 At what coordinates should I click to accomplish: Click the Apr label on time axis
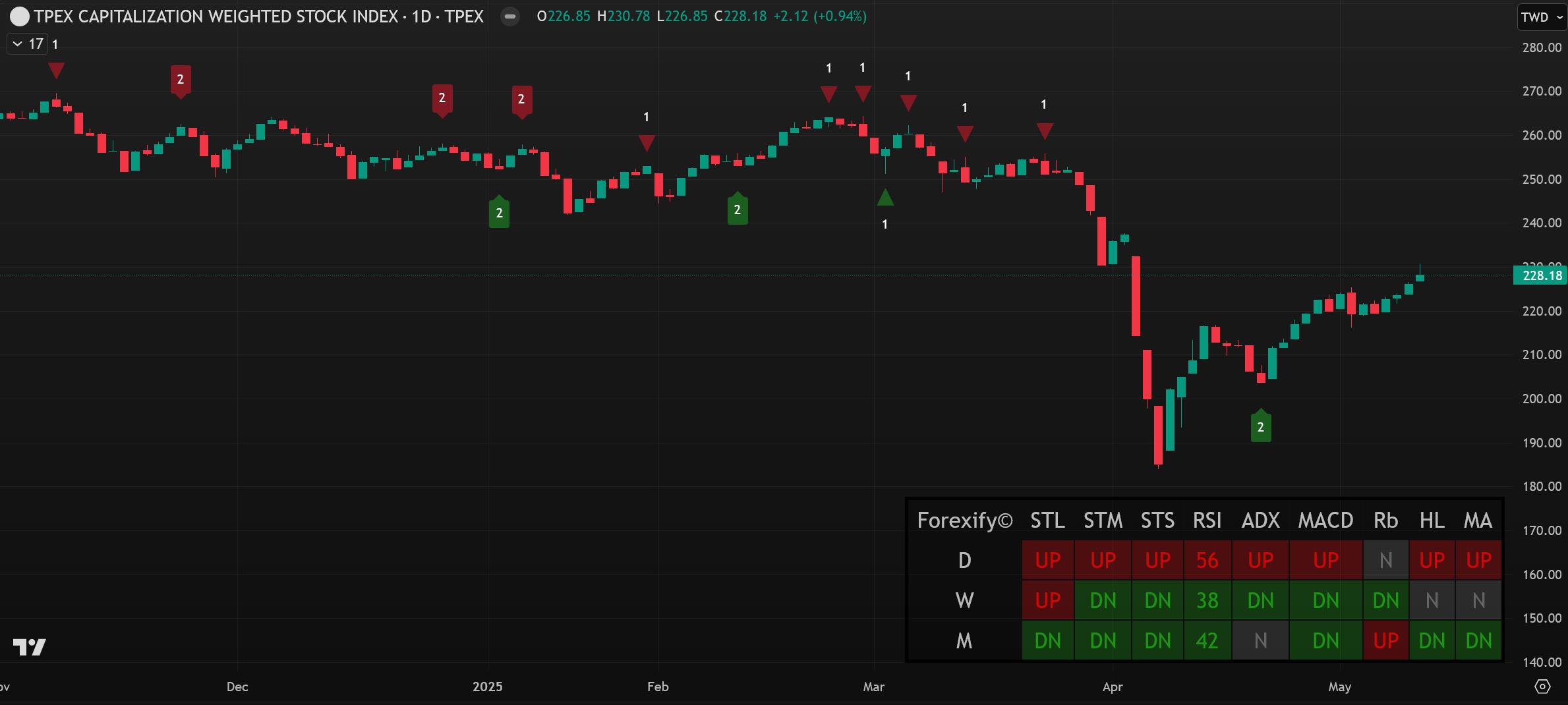1113,687
